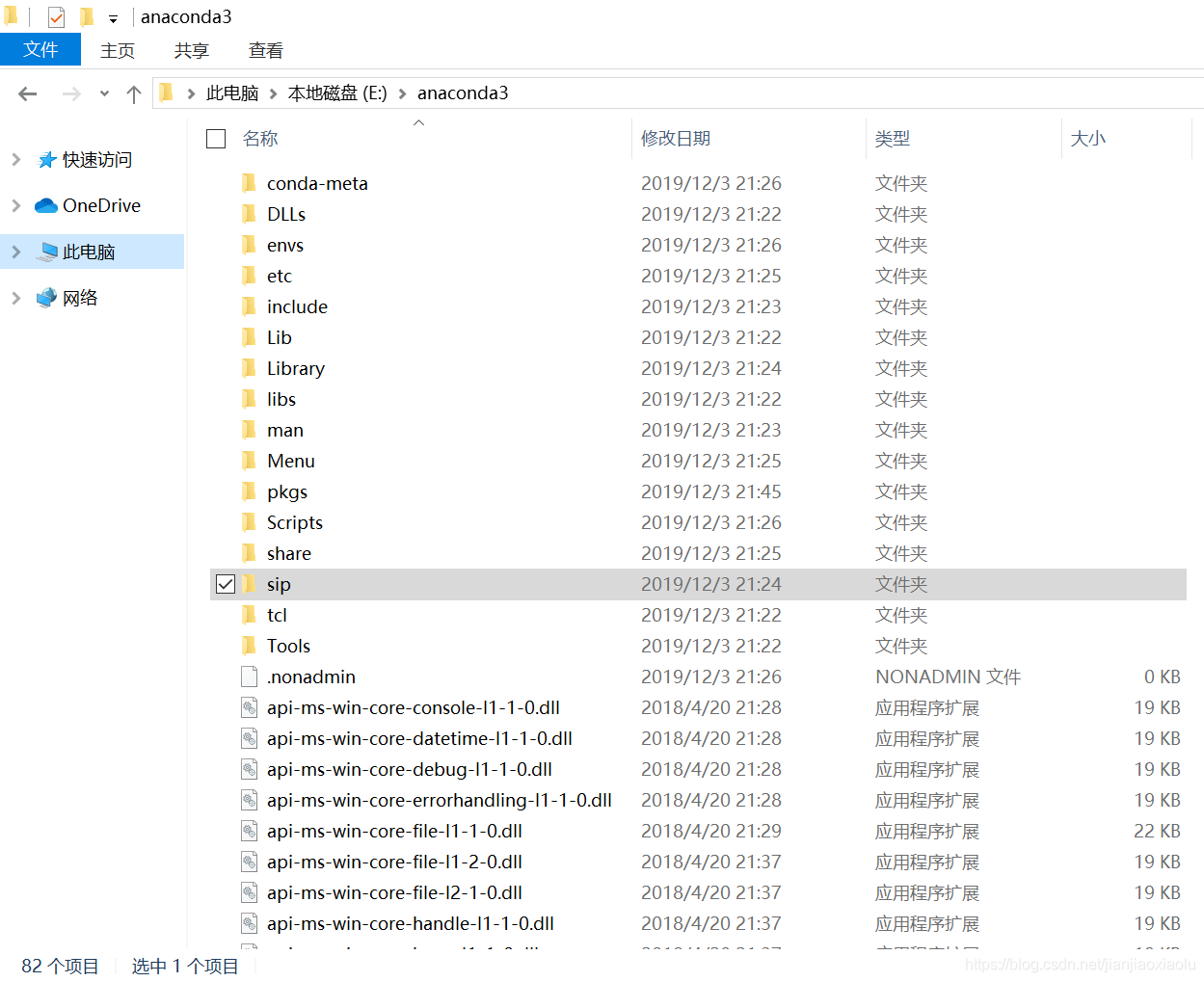Open the 主页 ribbon tab
Screen dimensions: 1204x982
click(x=118, y=50)
